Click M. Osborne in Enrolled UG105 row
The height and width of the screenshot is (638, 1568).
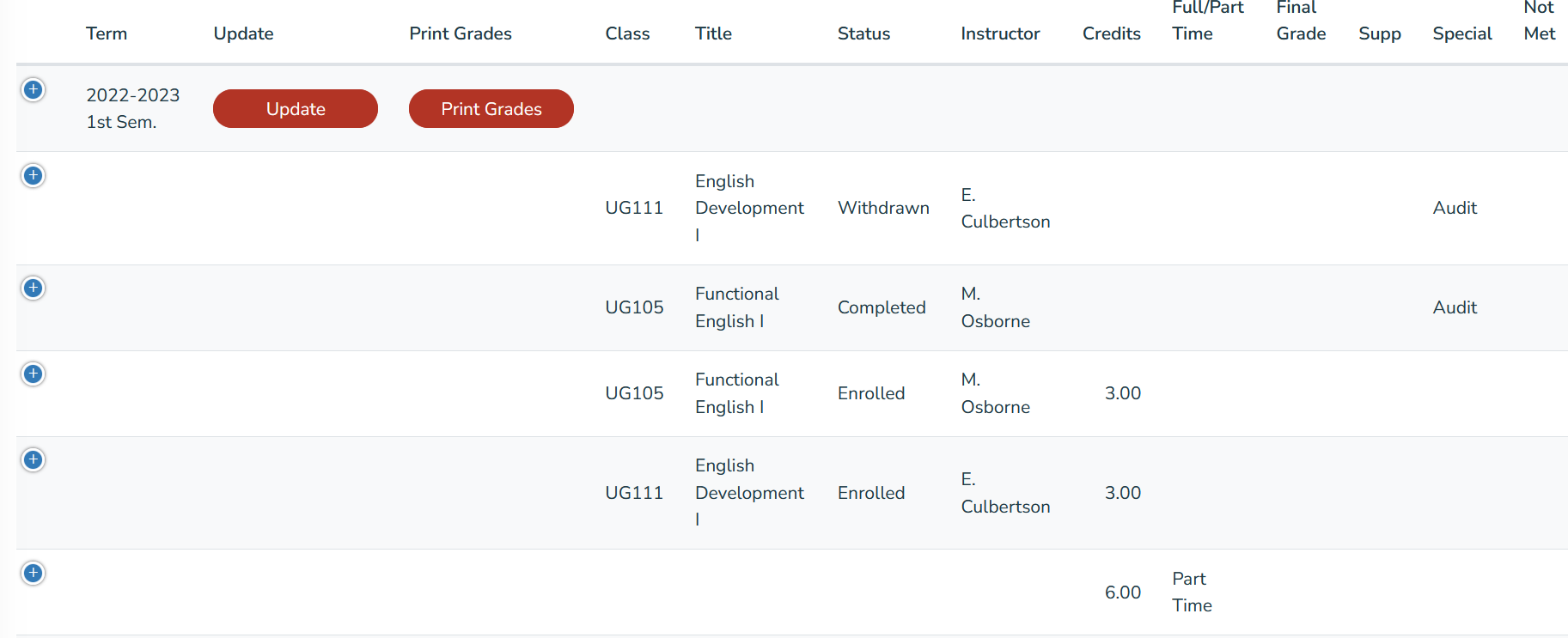coord(996,393)
